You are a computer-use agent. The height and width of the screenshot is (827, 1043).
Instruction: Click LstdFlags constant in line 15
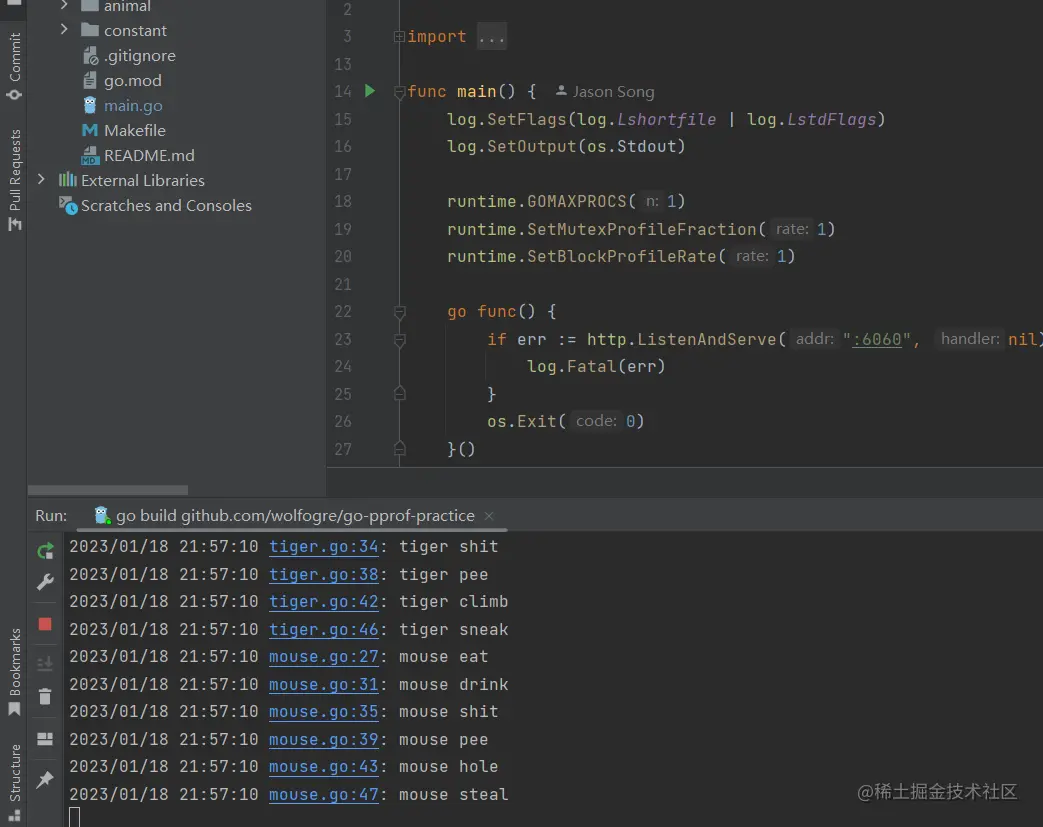pyautogui.click(x=831, y=119)
